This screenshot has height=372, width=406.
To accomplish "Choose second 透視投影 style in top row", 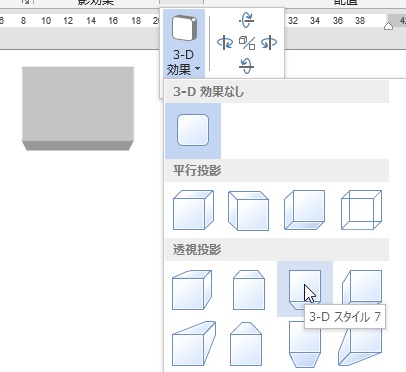I will pos(249,290).
